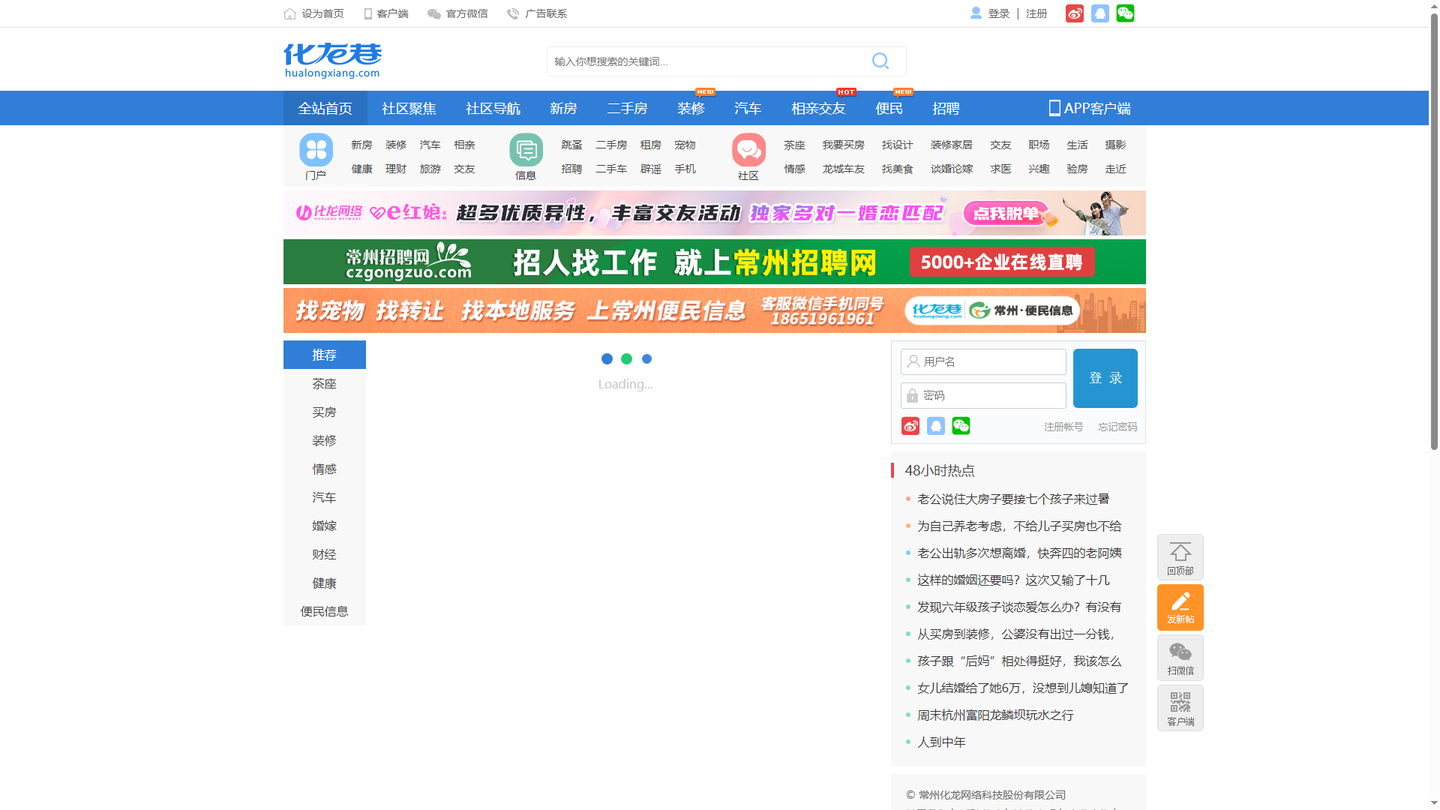Click the phone icon in APP客户端
This screenshot has width=1440, height=810.
1054,108
